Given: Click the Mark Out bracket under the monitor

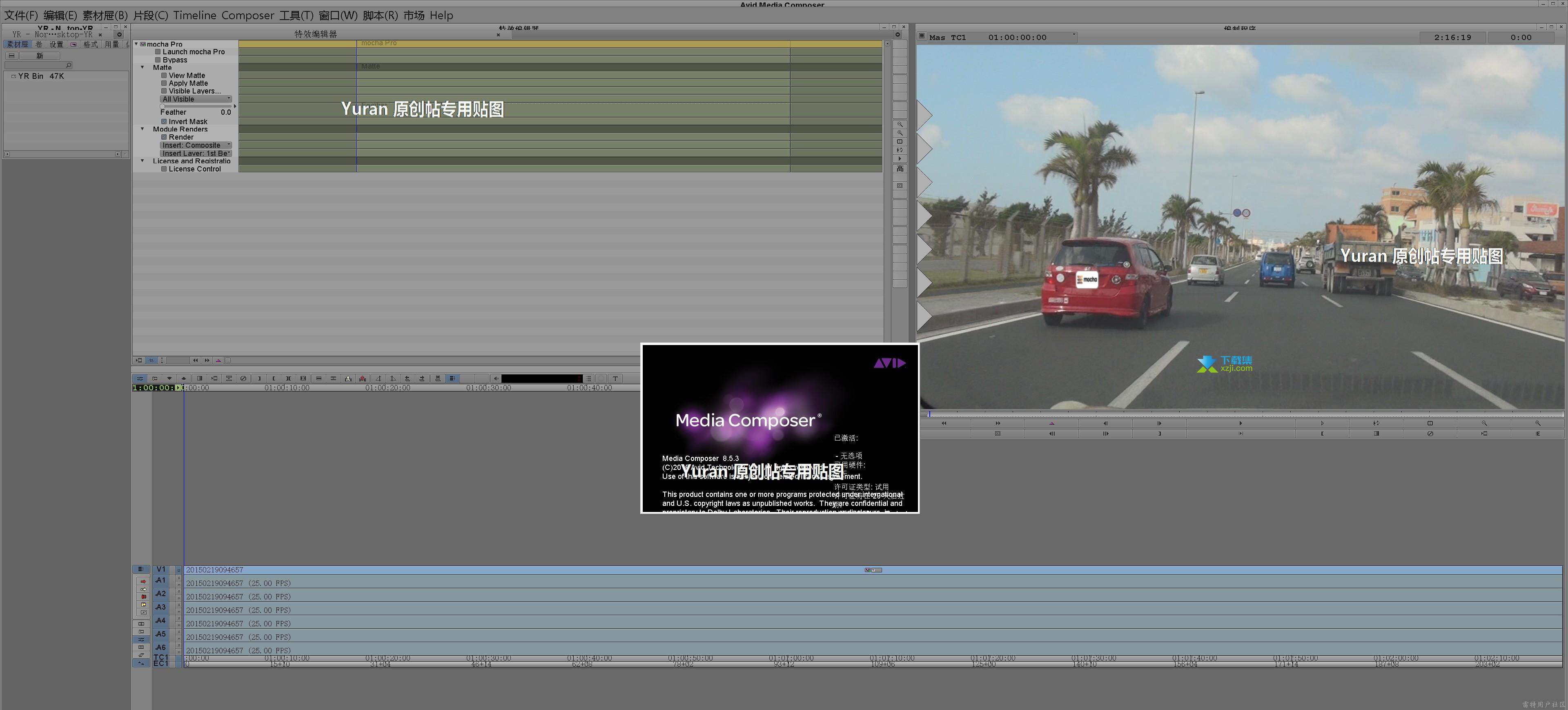Looking at the screenshot, I should (x=1322, y=433).
